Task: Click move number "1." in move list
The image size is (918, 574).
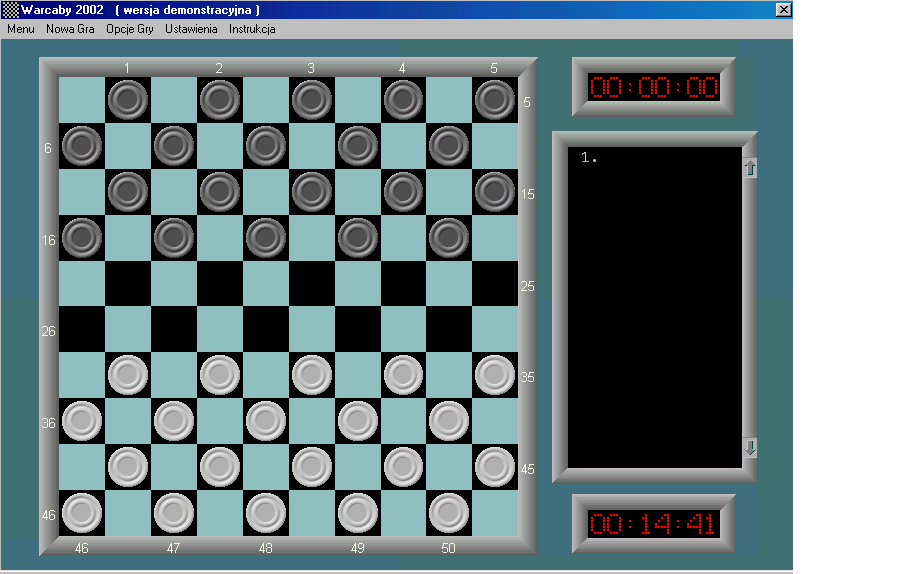Action: [589, 157]
